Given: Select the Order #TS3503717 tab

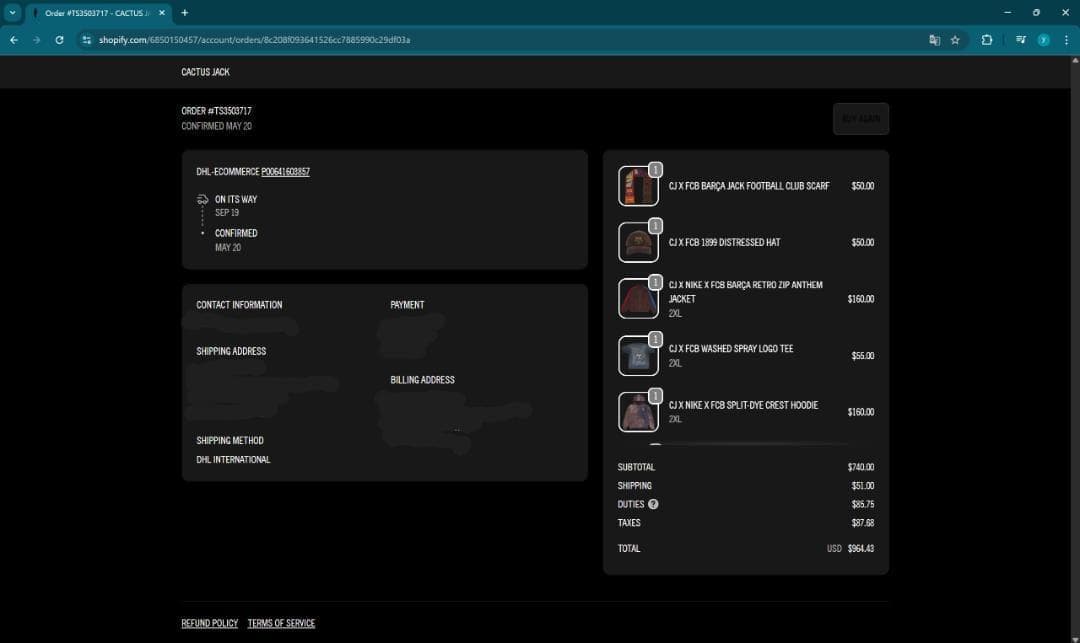Looking at the screenshot, I should click(95, 13).
